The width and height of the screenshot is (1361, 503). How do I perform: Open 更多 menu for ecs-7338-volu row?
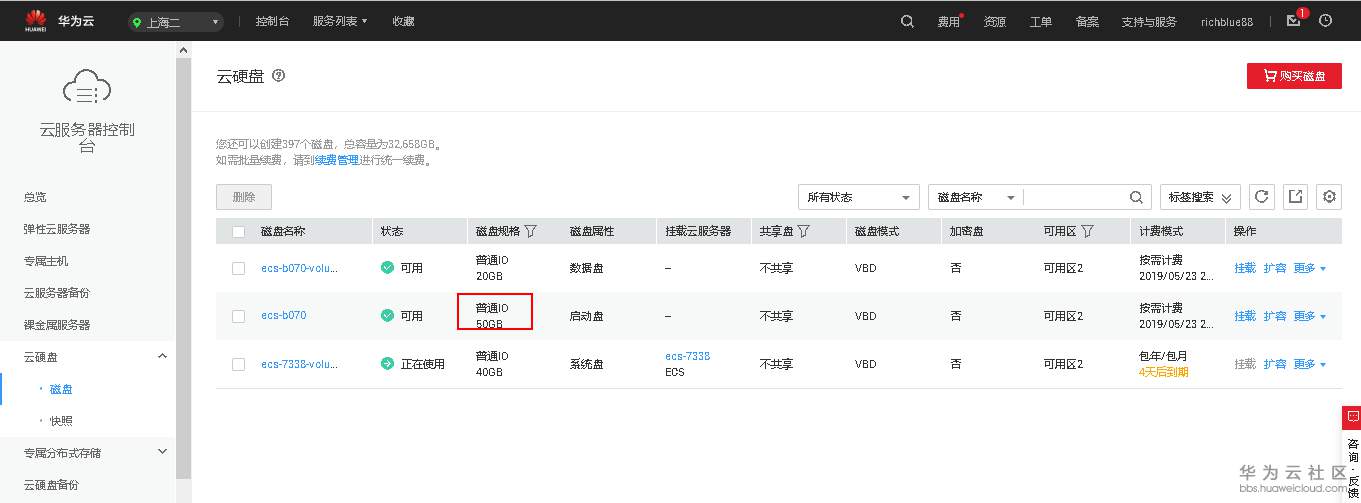(1309, 364)
